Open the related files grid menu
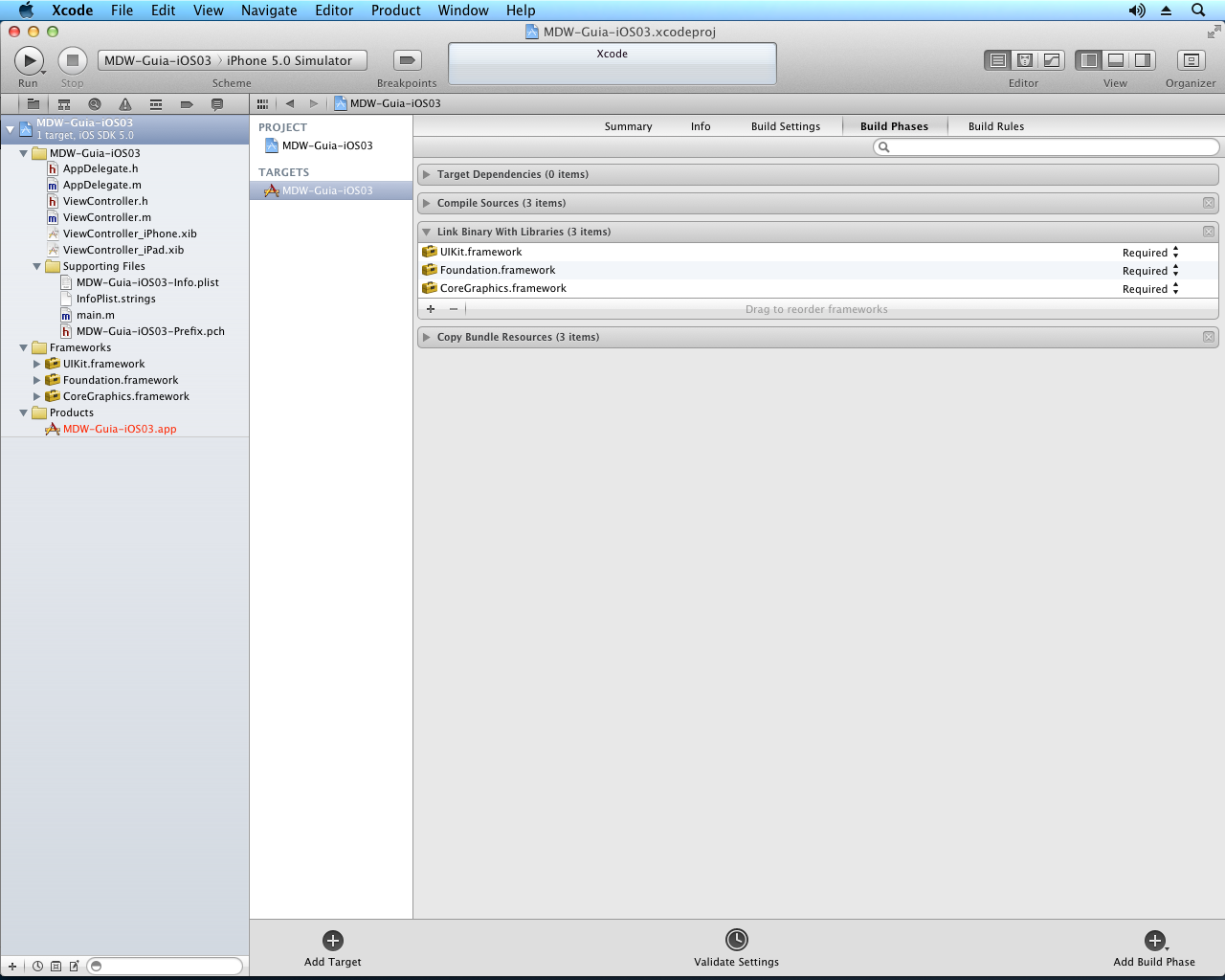The height and width of the screenshot is (980, 1225). coord(262,103)
